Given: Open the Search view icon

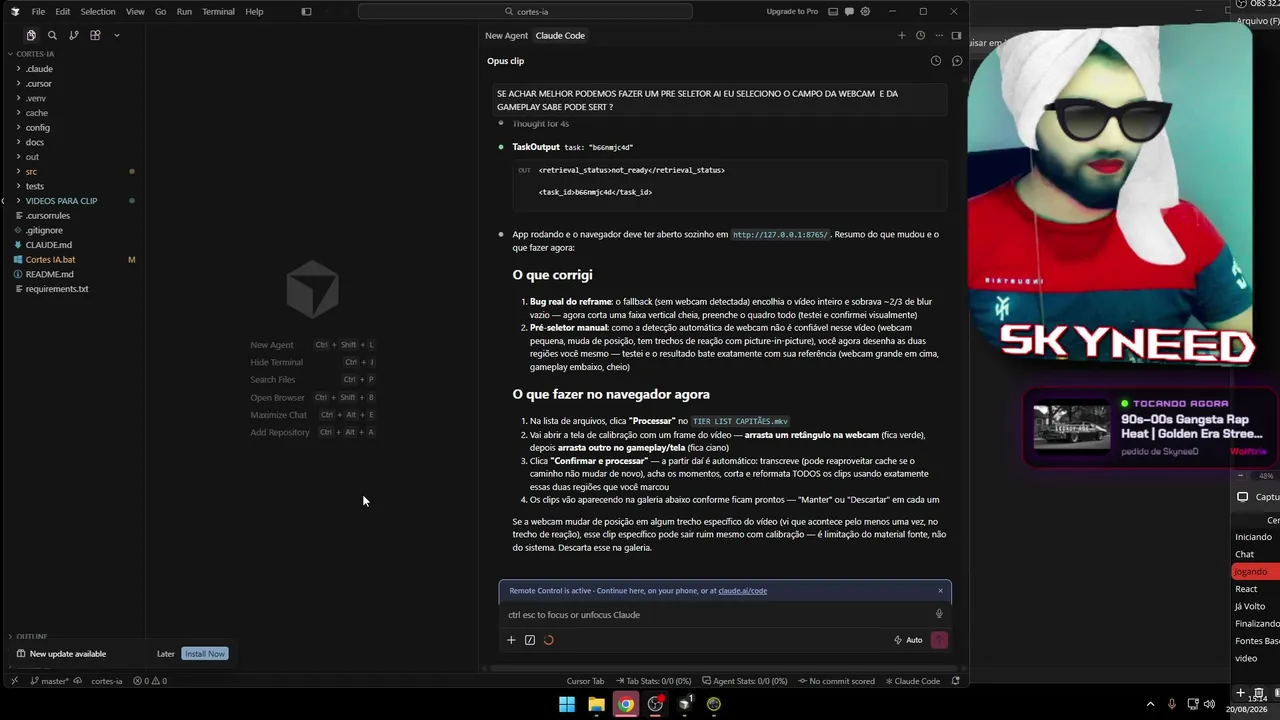Looking at the screenshot, I should click(52, 35).
